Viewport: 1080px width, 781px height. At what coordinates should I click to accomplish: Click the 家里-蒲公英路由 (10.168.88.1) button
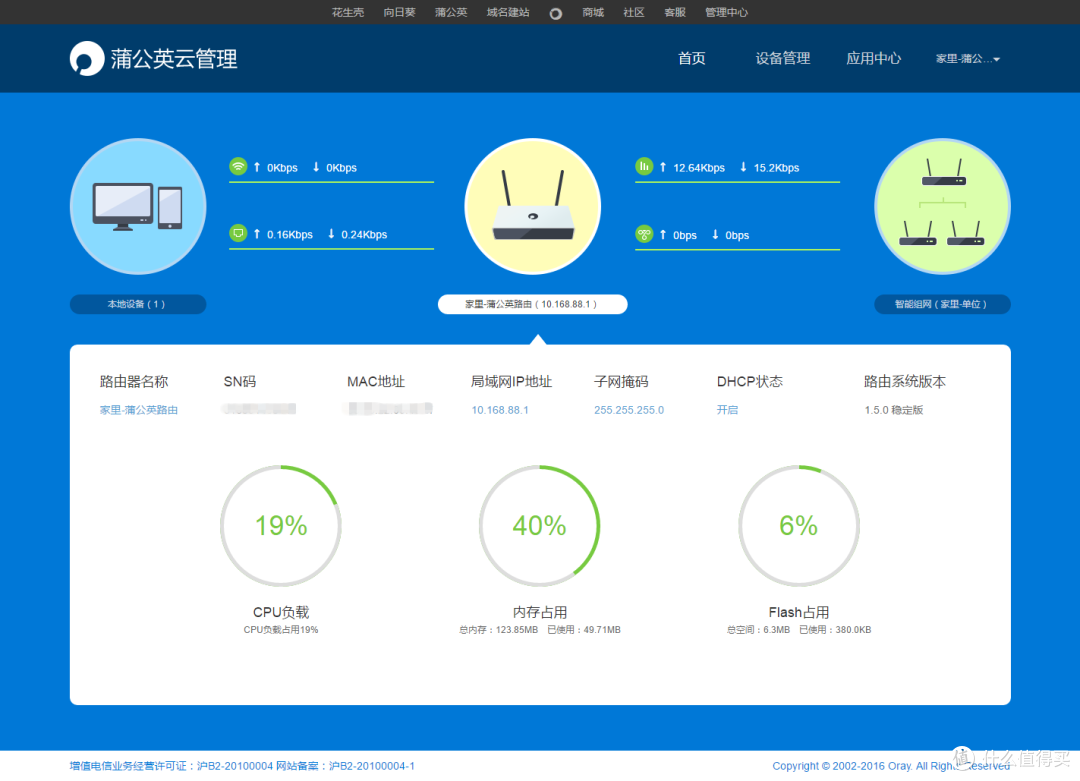point(532,304)
